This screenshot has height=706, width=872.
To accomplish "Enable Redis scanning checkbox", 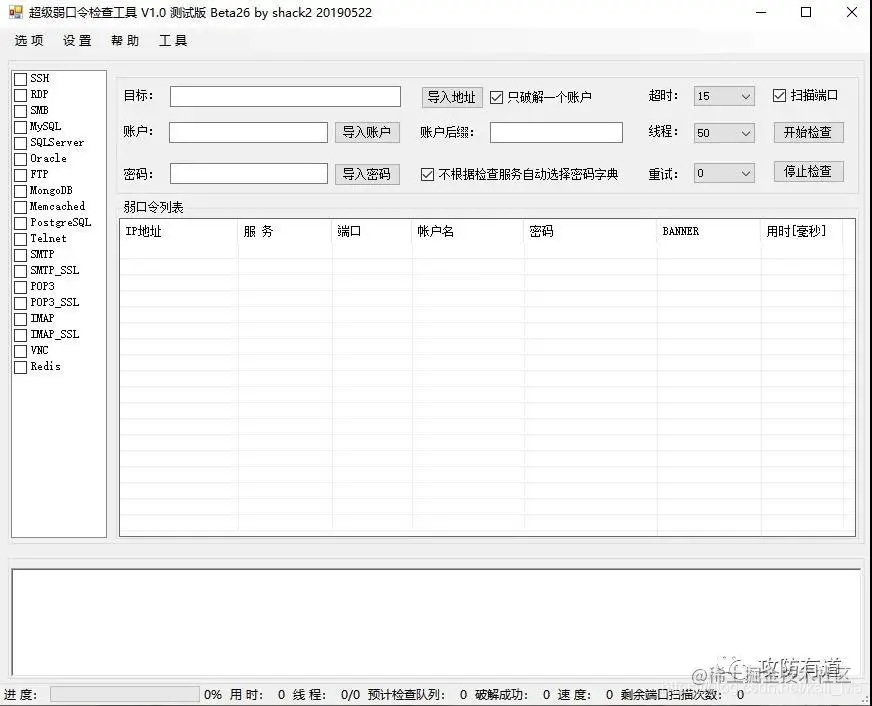I will coord(20,366).
